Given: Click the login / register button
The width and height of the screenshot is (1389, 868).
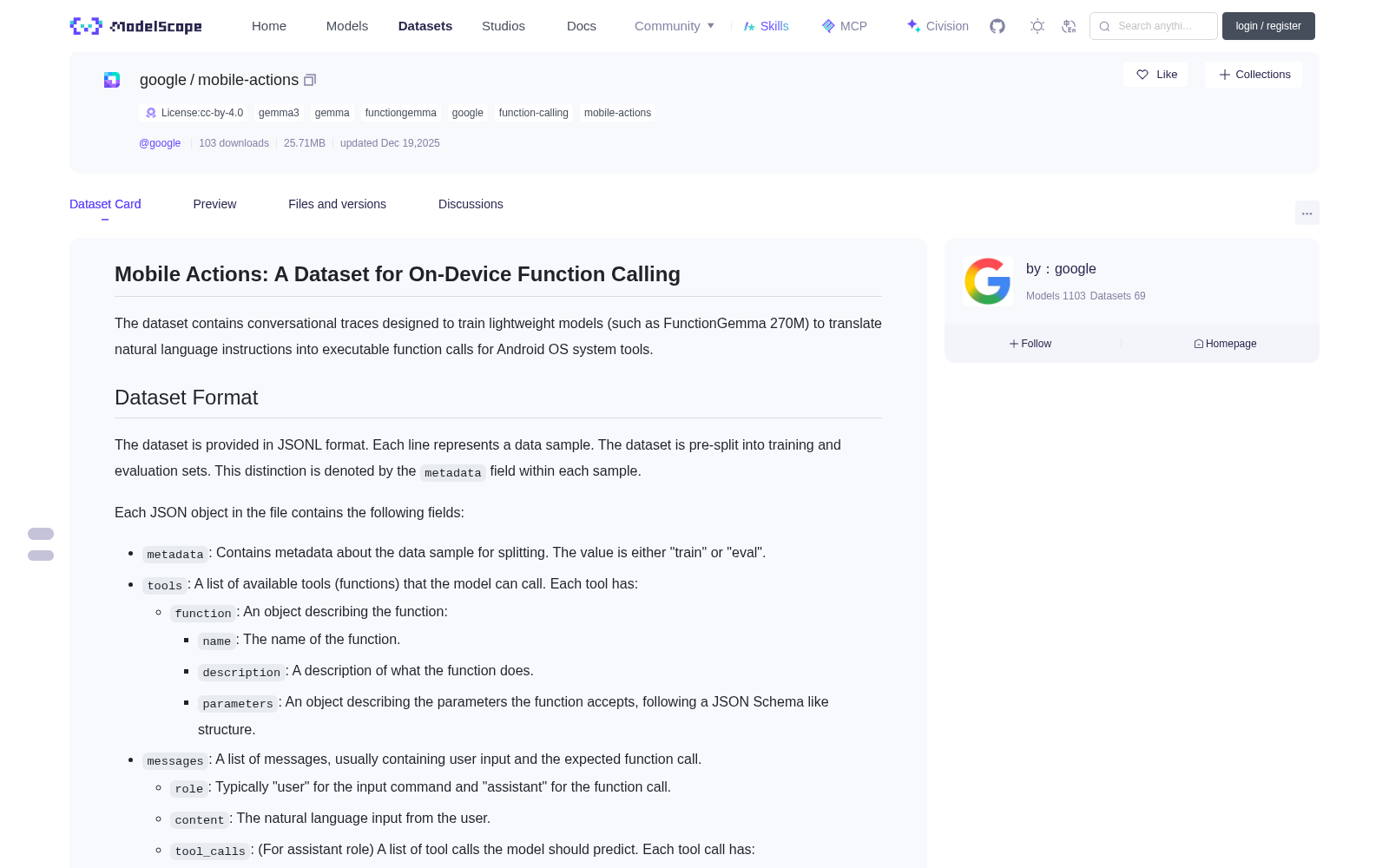Looking at the screenshot, I should 1268,26.
